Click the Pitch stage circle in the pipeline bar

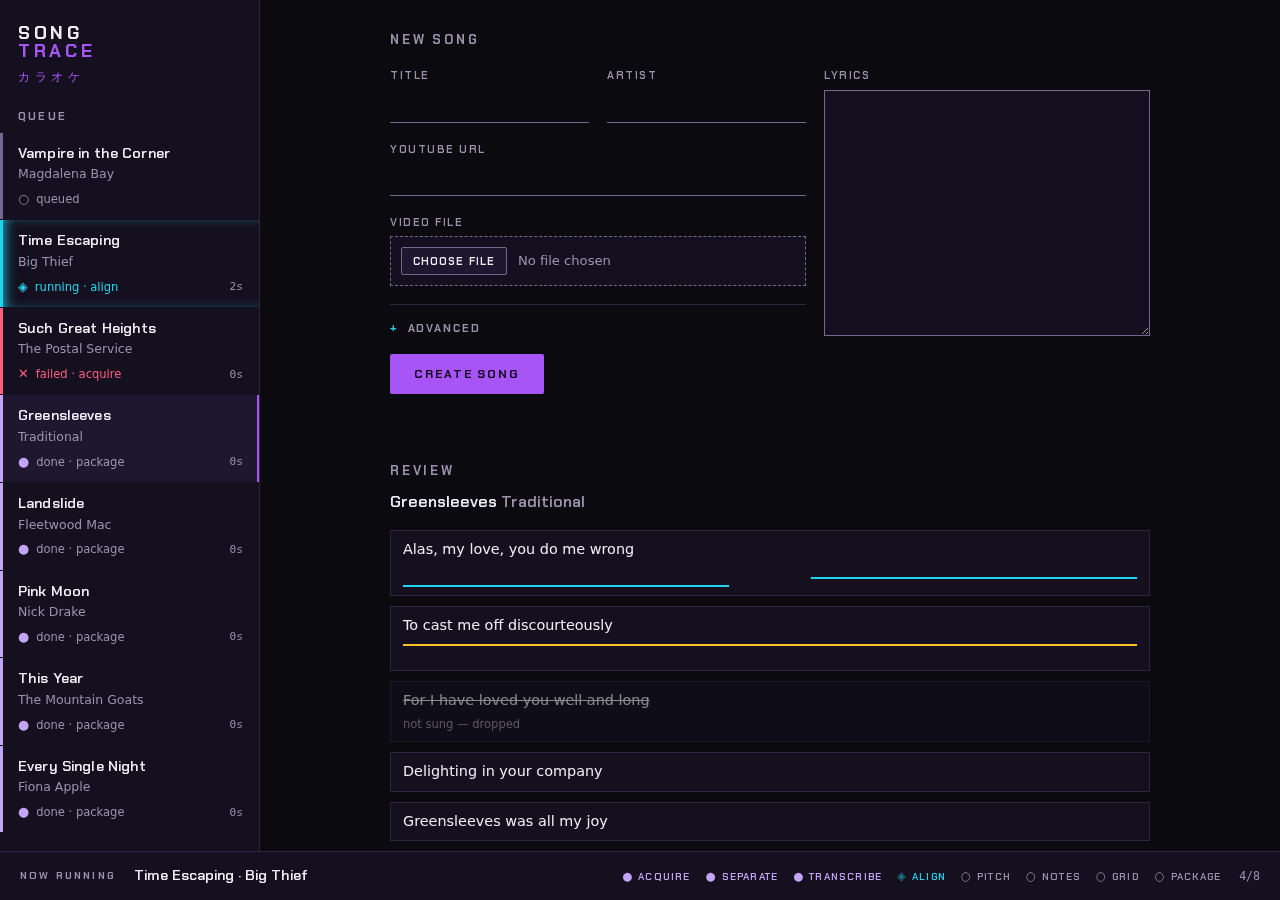(966, 877)
